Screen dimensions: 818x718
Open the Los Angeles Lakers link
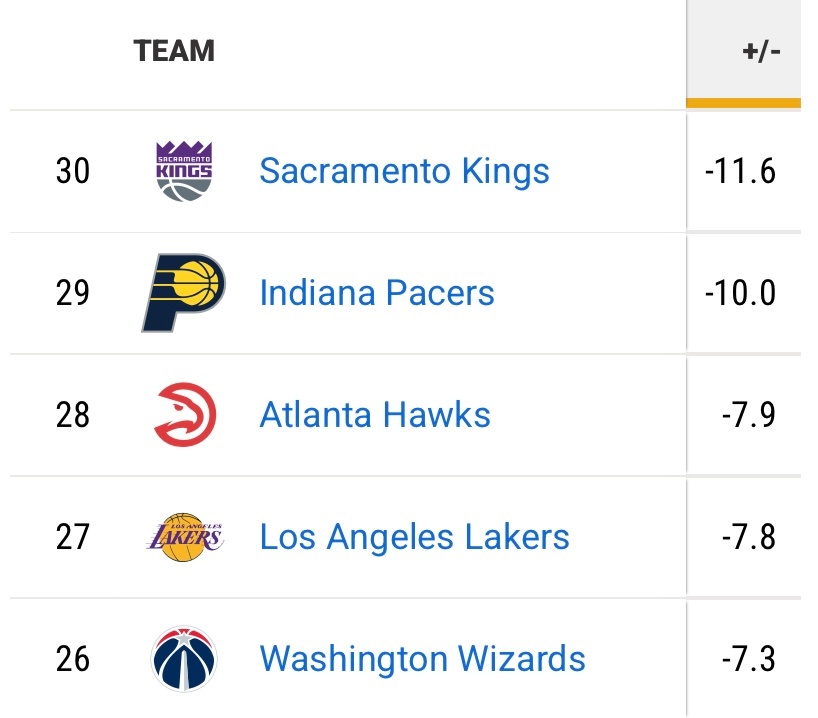(x=414, y=537)
